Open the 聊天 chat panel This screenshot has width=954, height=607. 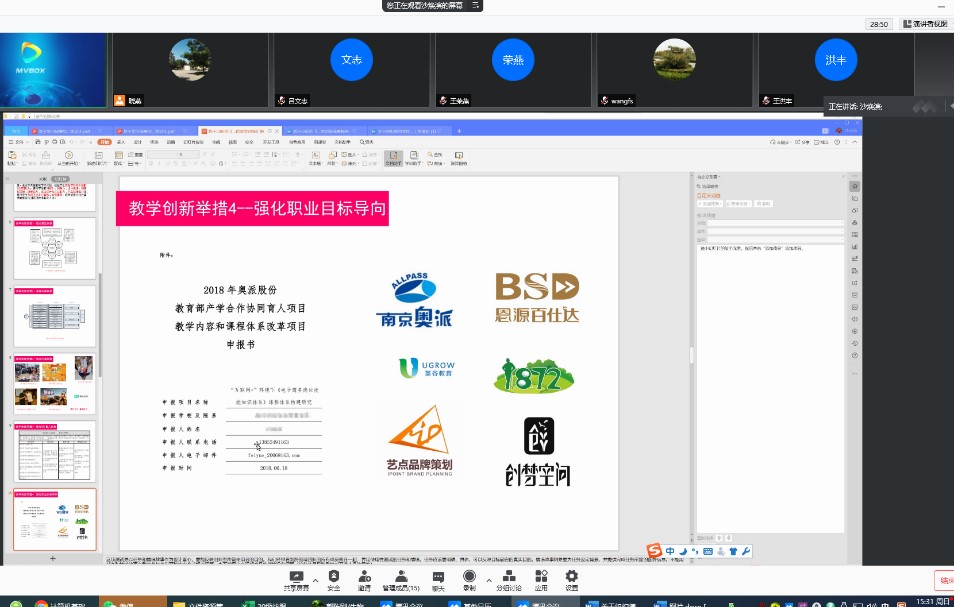point(438,577)
